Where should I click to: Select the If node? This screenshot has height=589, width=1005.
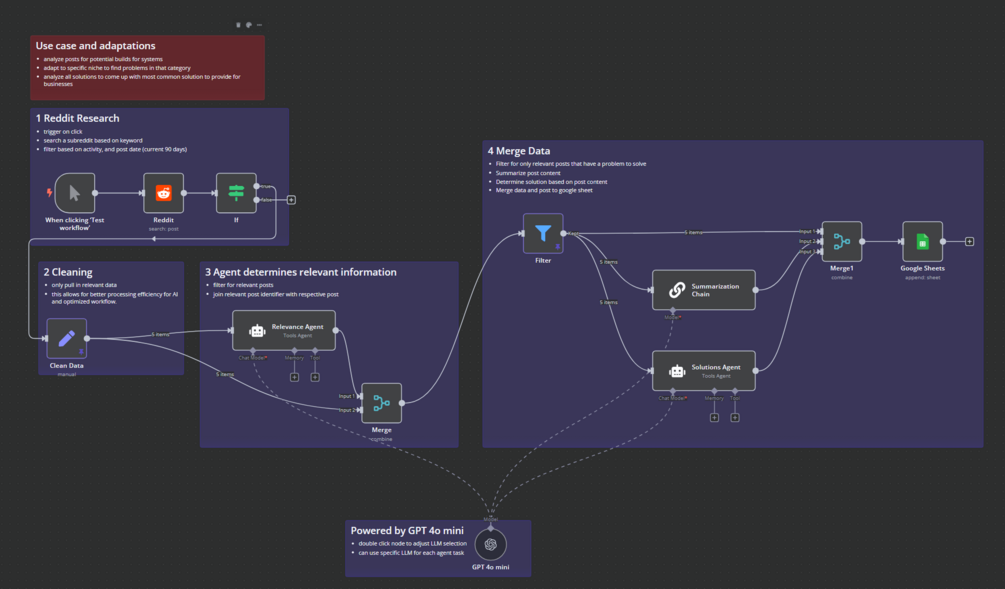236,193
